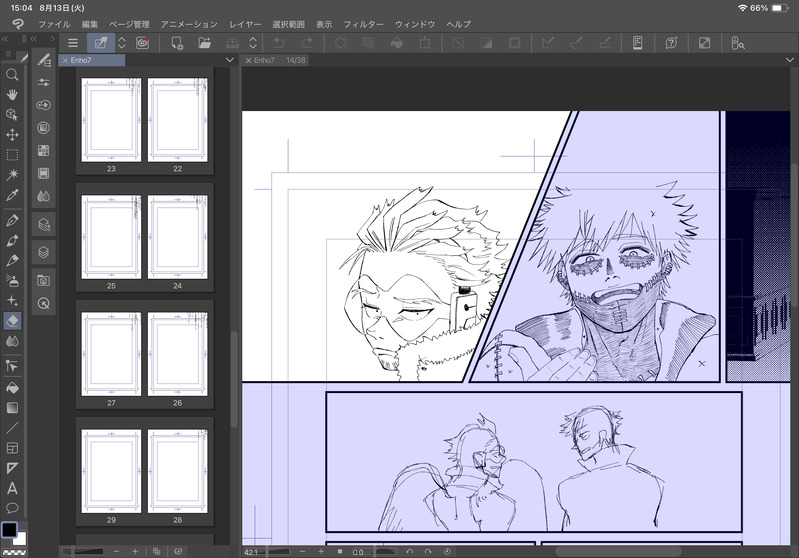Image resolution: width=799 pixels, height=558 pixels.
Task: Open the Navigator palette icon
Action: point(44,304)
